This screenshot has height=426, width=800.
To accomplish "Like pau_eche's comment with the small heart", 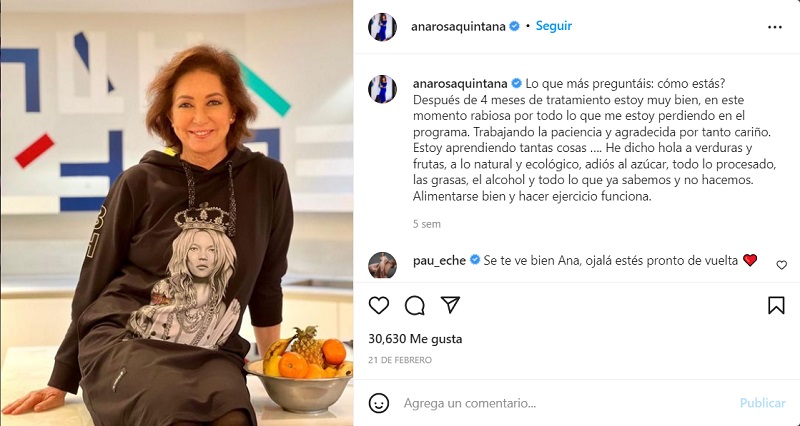I will [x=781, y=265].
